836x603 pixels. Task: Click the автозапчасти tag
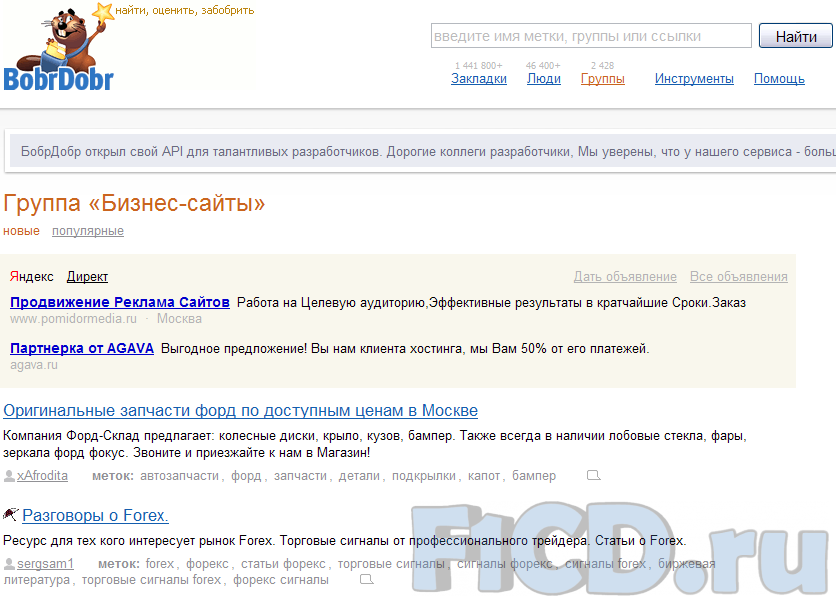click(x=179, y=476)
